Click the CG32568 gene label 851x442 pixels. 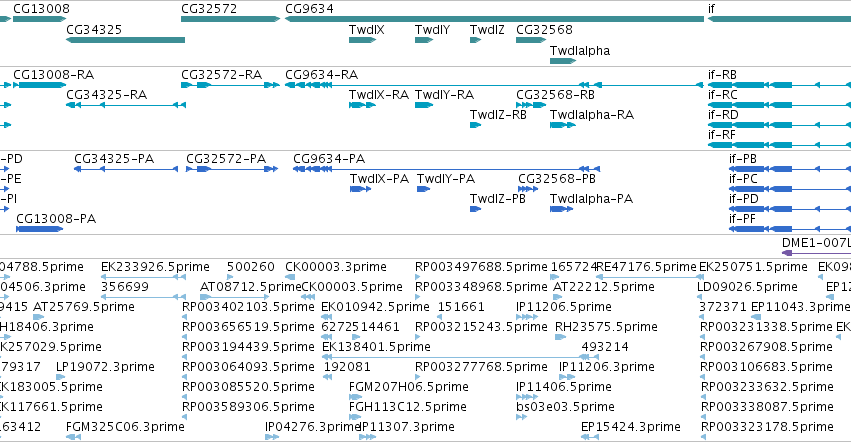[544, 30]
